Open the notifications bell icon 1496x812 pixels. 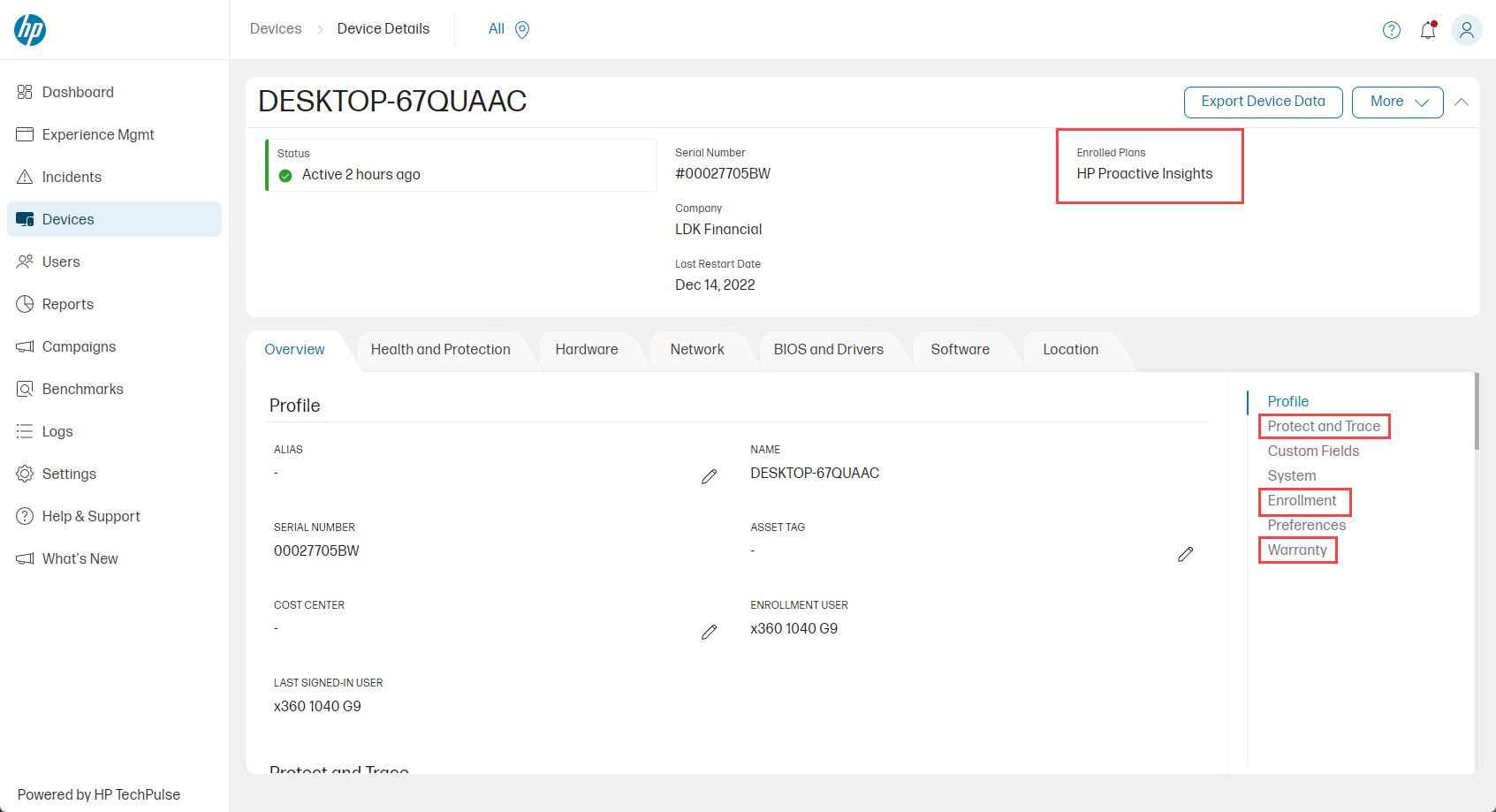(1428, 30)
